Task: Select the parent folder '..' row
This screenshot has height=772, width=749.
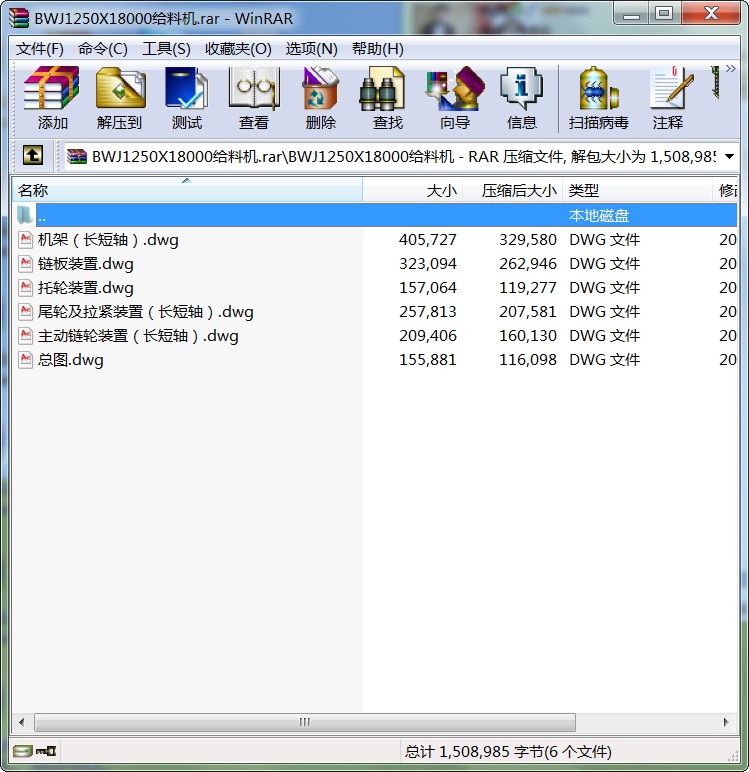Action: coord(374,216)
